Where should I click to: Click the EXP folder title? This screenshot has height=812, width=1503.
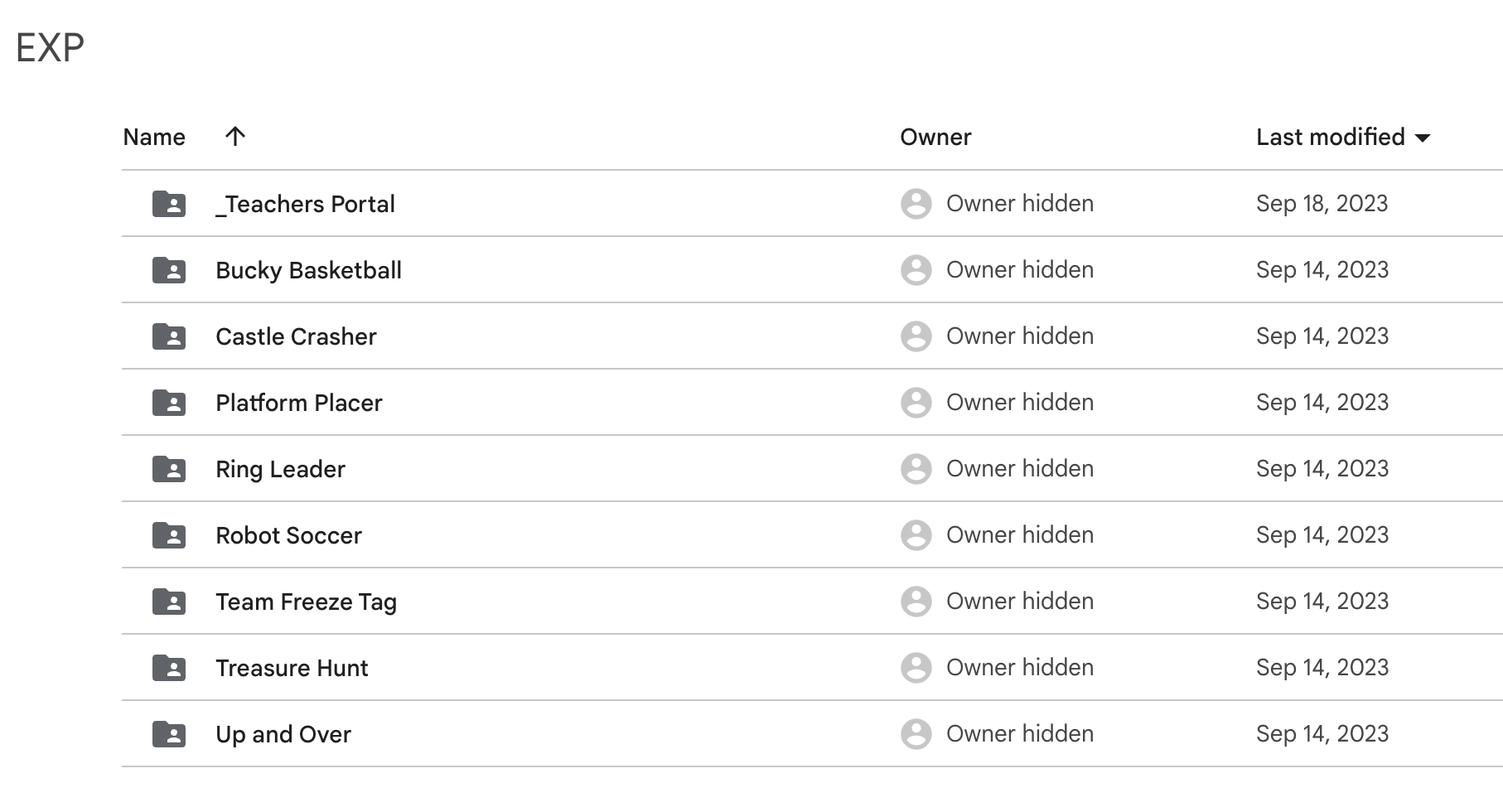click(50, 47)
